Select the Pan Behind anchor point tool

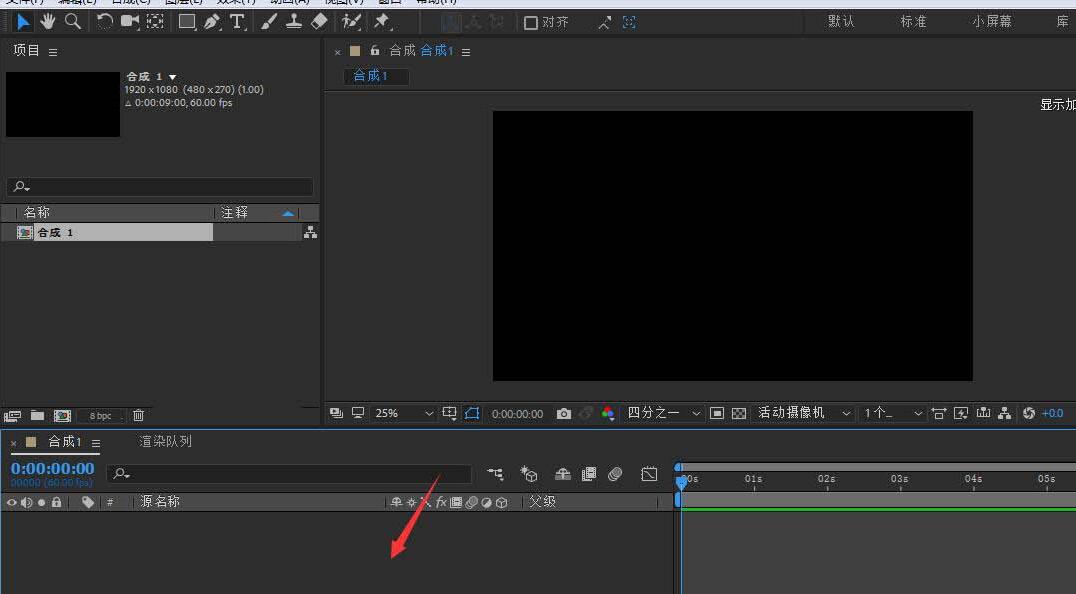coord(155,22)
